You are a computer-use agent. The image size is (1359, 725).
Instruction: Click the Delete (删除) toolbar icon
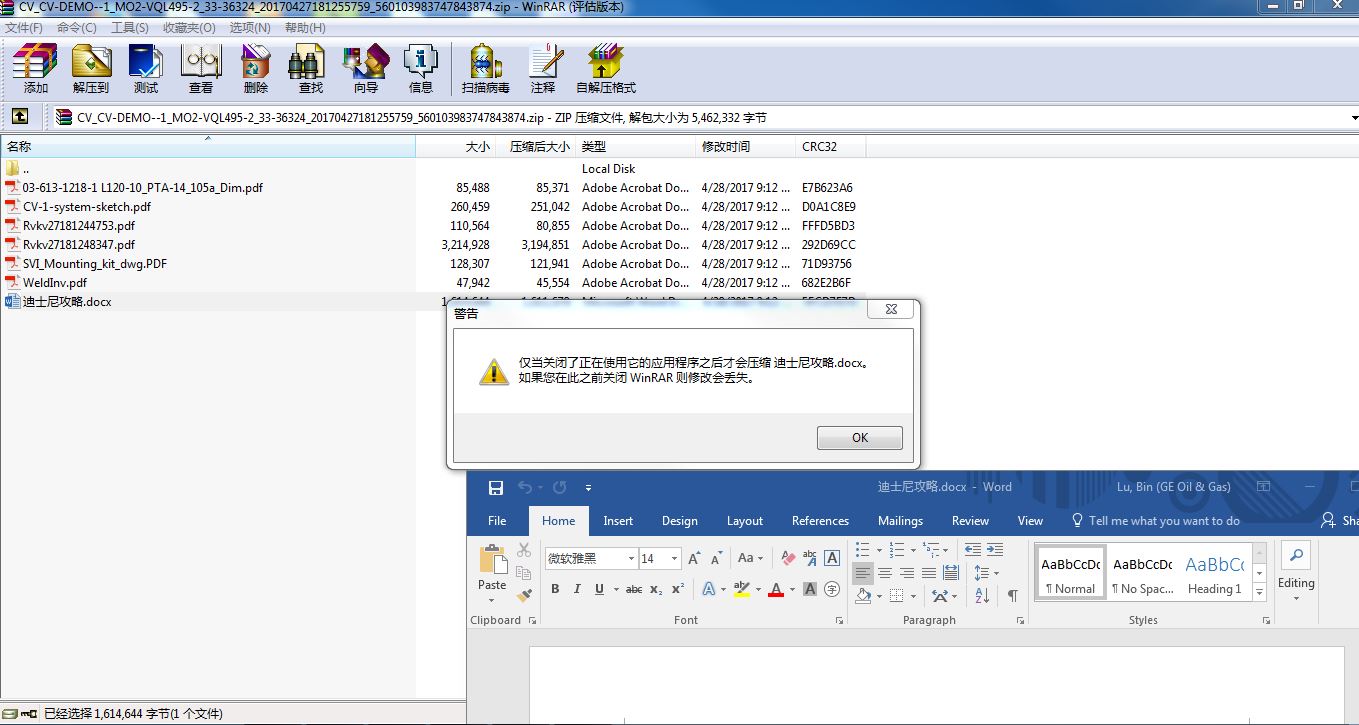point(256,68)
